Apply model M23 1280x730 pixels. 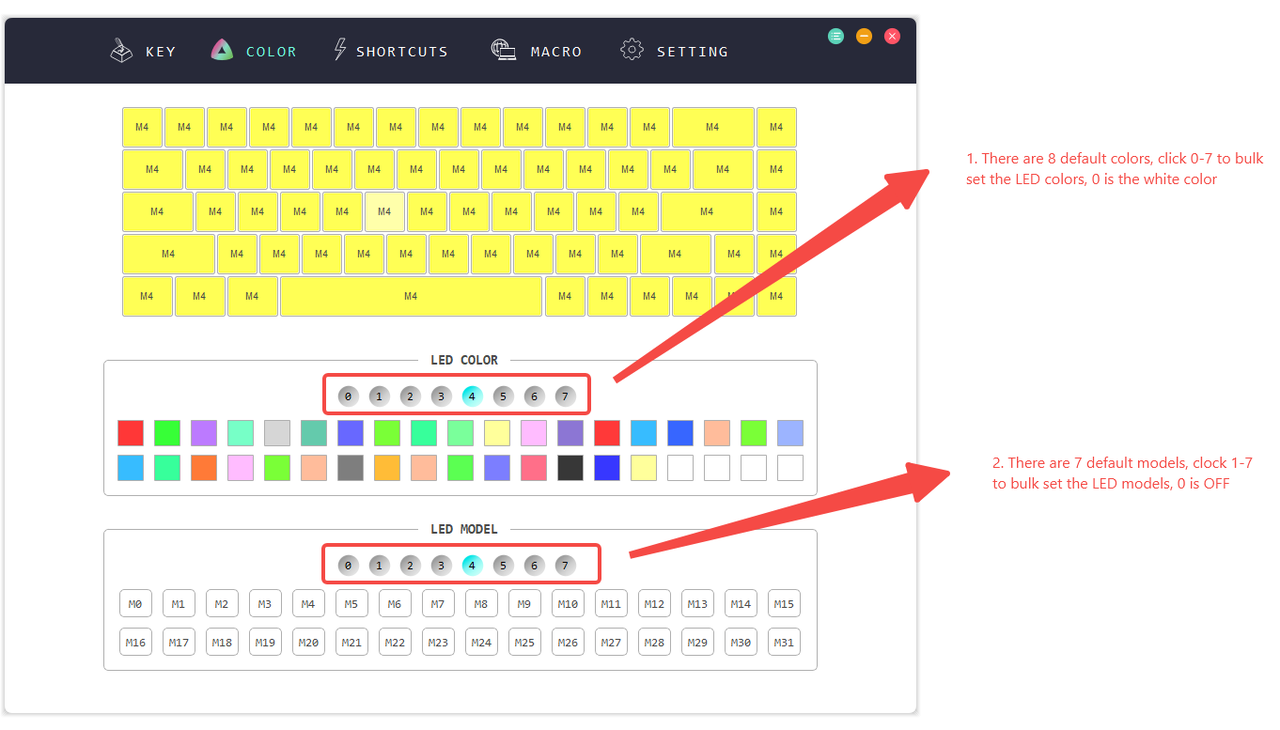(438, 642)
